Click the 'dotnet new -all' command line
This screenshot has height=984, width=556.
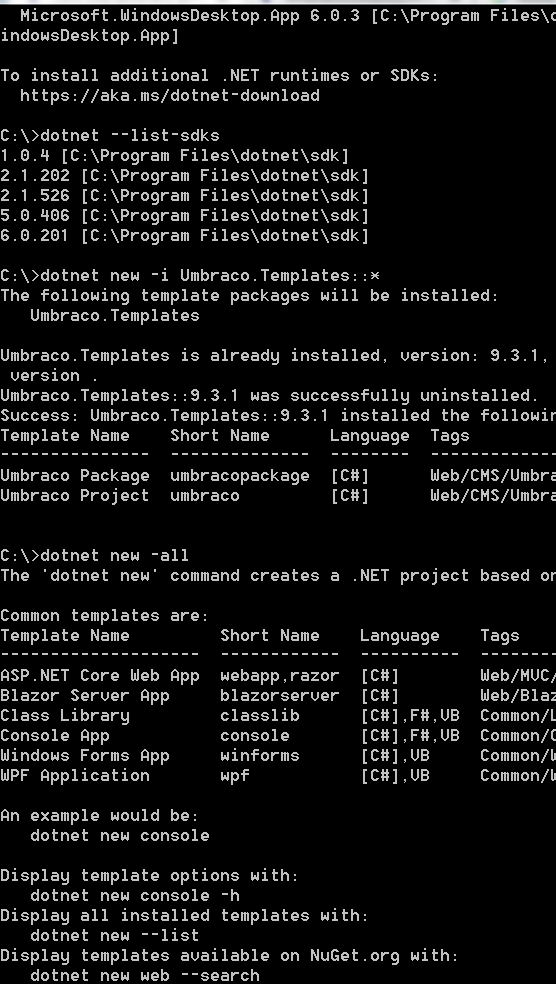114,556
